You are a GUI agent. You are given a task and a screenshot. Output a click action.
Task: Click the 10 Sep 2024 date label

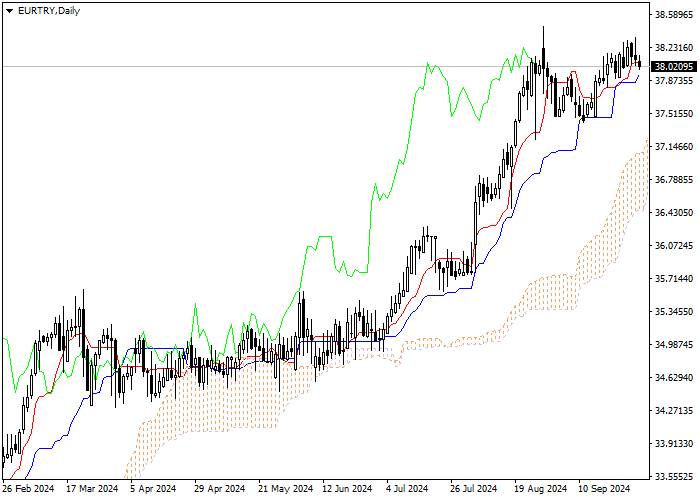point(604,489)
